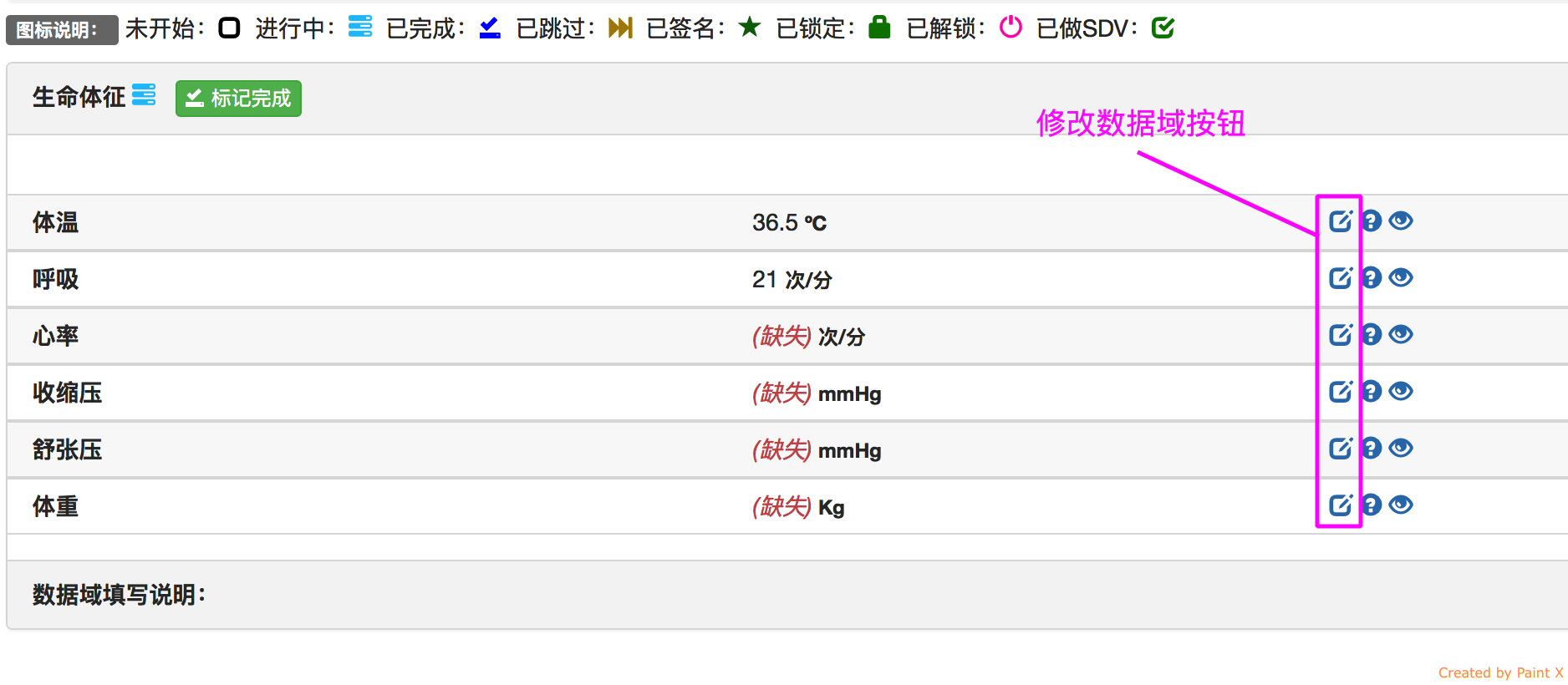Edit the 舒张压 value

click(x=1340, y=449)
